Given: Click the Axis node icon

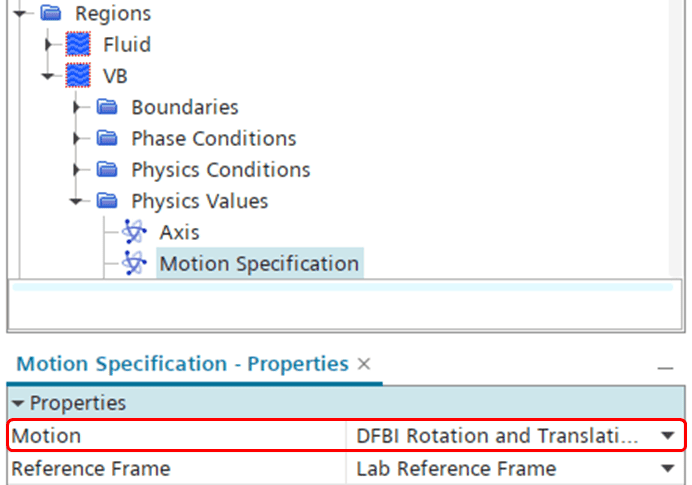Looking at the screenshot, I should point(134,232).
